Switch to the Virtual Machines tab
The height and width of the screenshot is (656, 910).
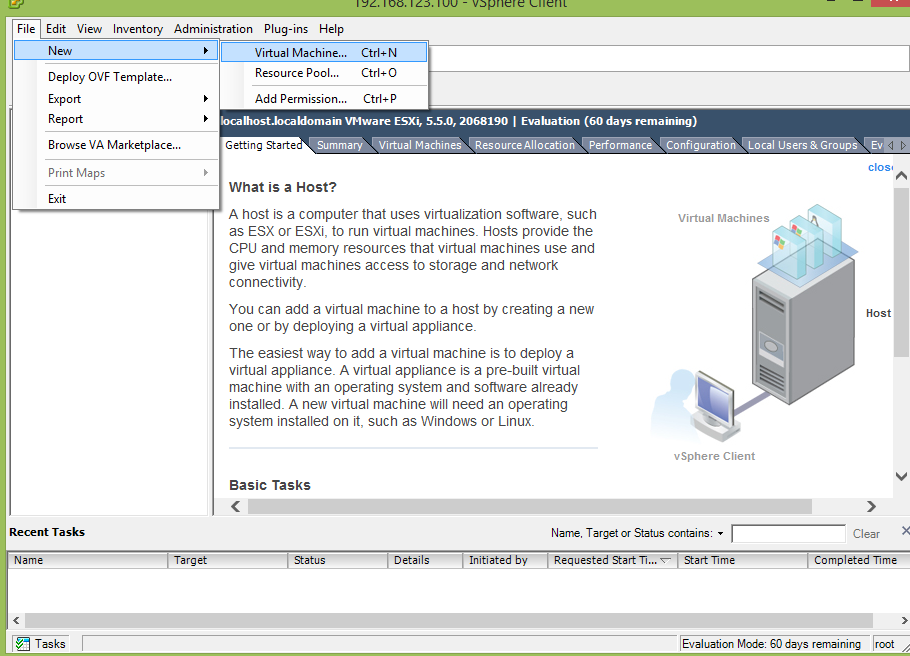click(x=420, y=145)
